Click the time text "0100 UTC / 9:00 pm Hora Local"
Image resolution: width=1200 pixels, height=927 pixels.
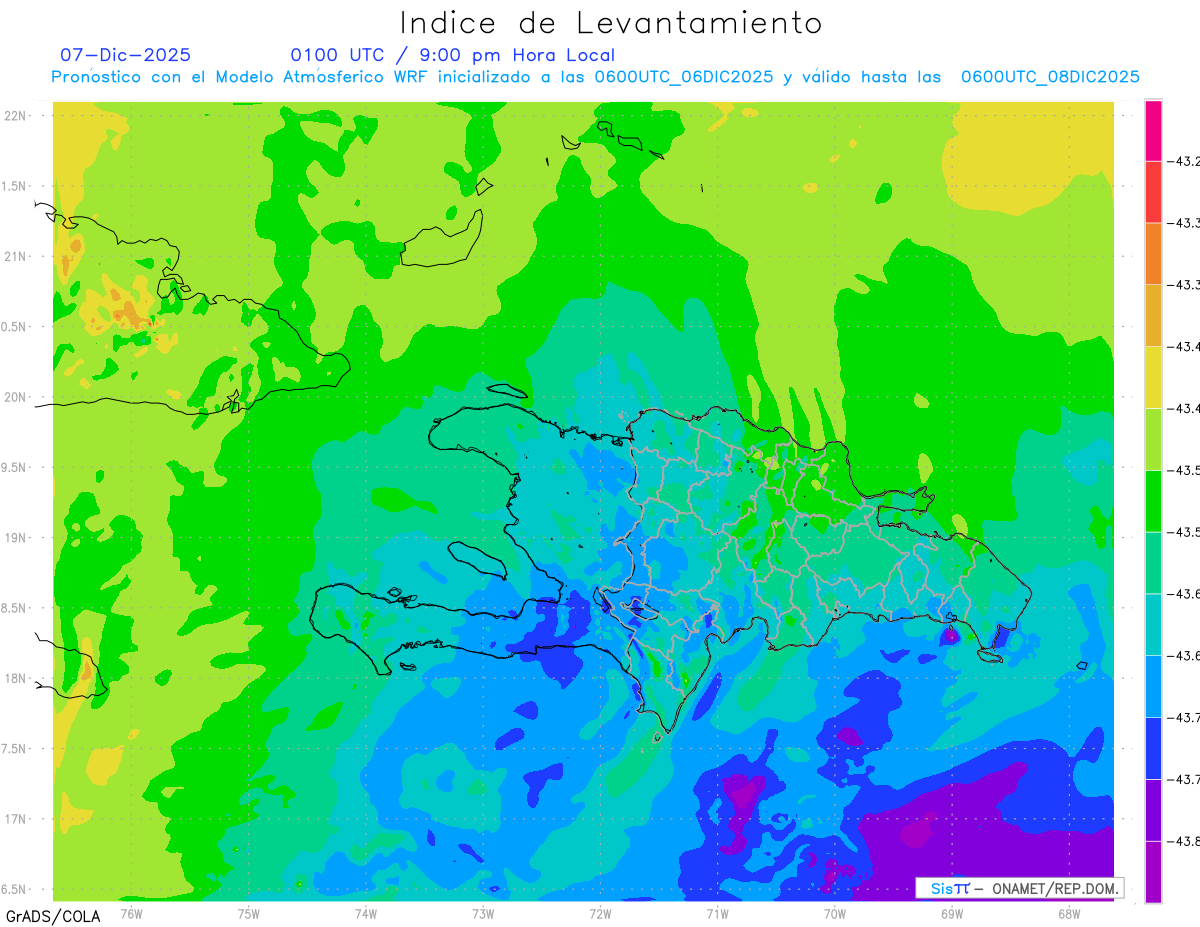click(453, 55)
